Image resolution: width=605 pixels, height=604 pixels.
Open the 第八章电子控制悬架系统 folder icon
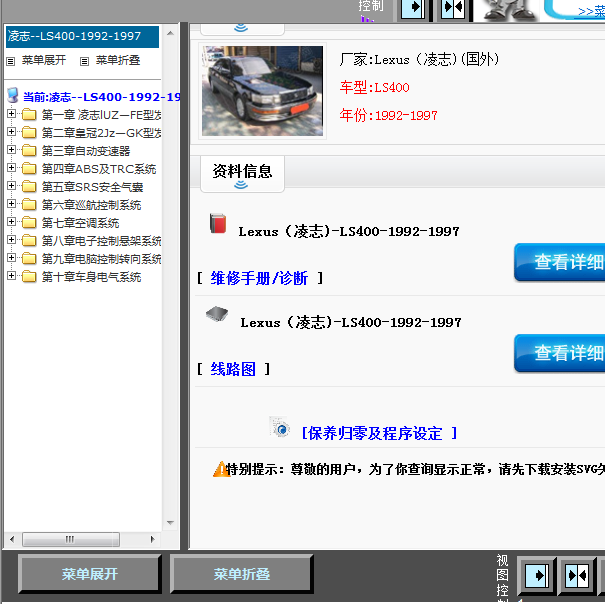[29, 241]
